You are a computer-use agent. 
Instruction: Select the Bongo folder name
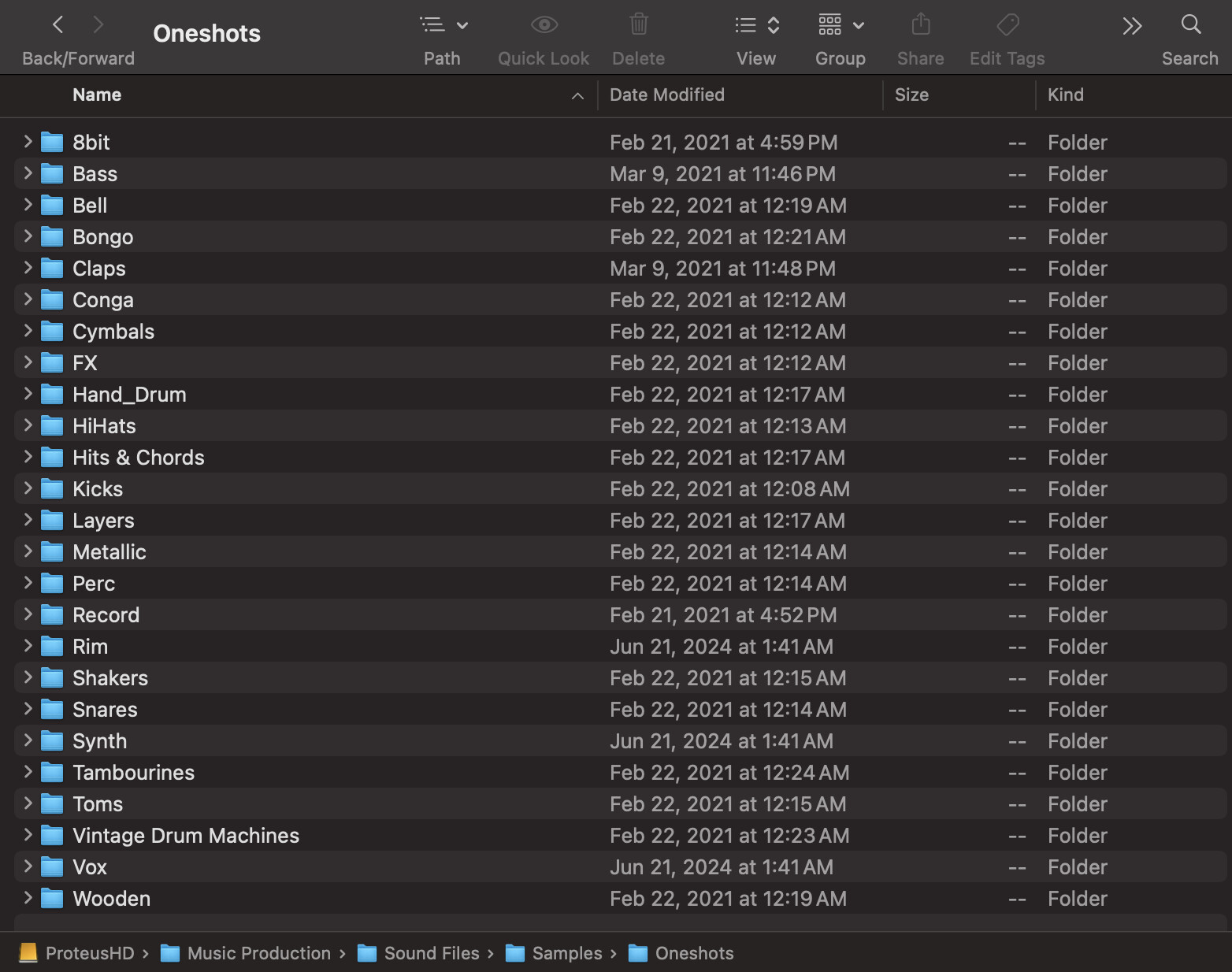point(103,237)
